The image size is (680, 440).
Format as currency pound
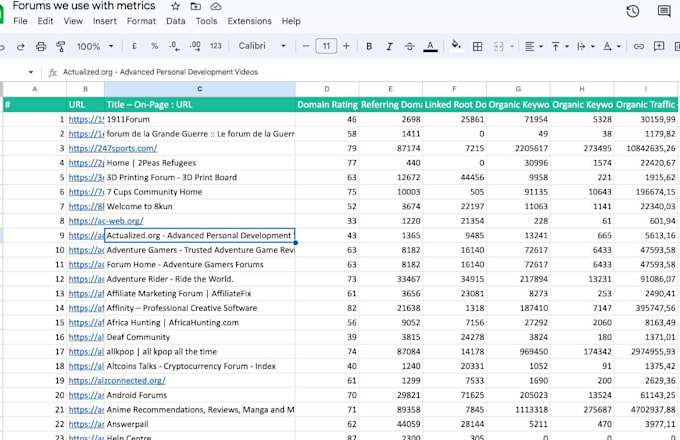134,46
